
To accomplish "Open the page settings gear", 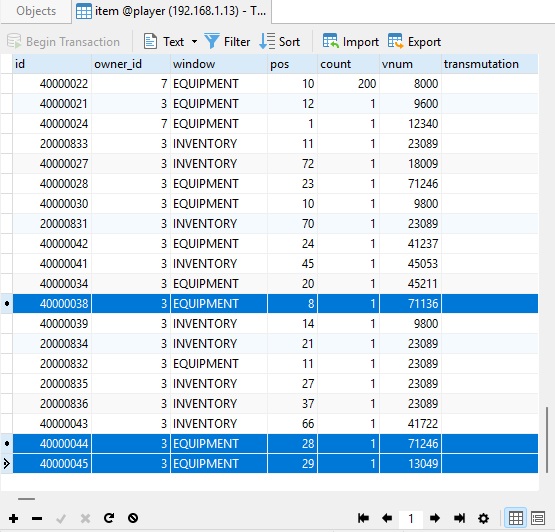I will (x=484, y=518).
